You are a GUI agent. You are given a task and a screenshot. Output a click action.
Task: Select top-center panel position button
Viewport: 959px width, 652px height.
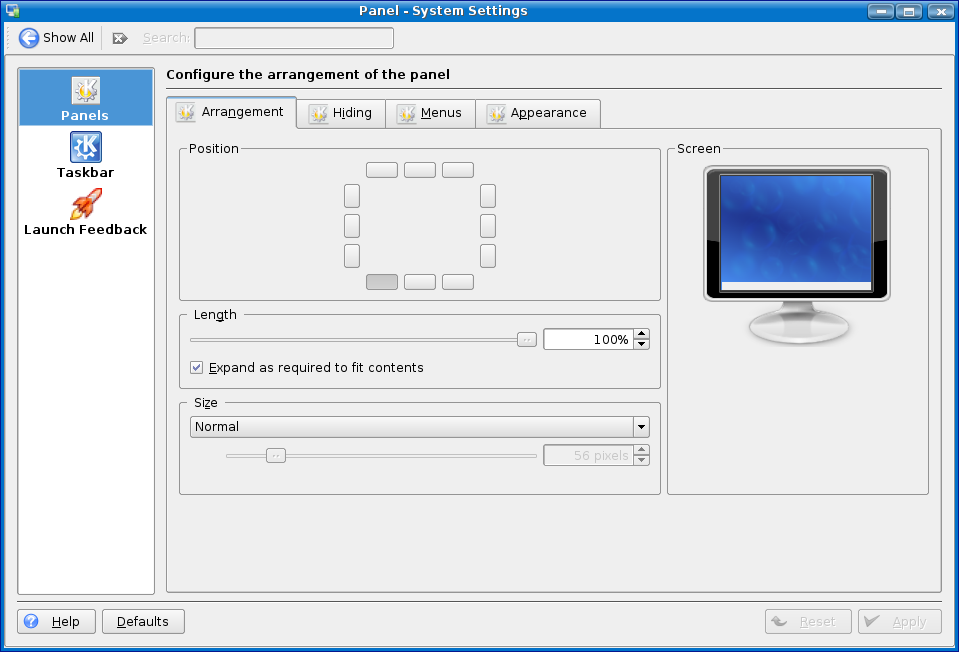click(420, 170)
